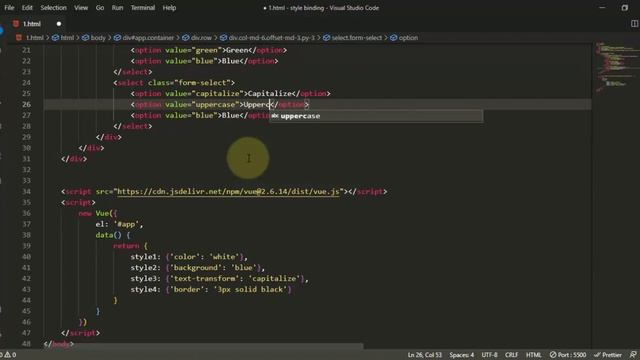Restore down the VS Code window
The width and height of the screenshot is (640, 360).
coord(624,8)
